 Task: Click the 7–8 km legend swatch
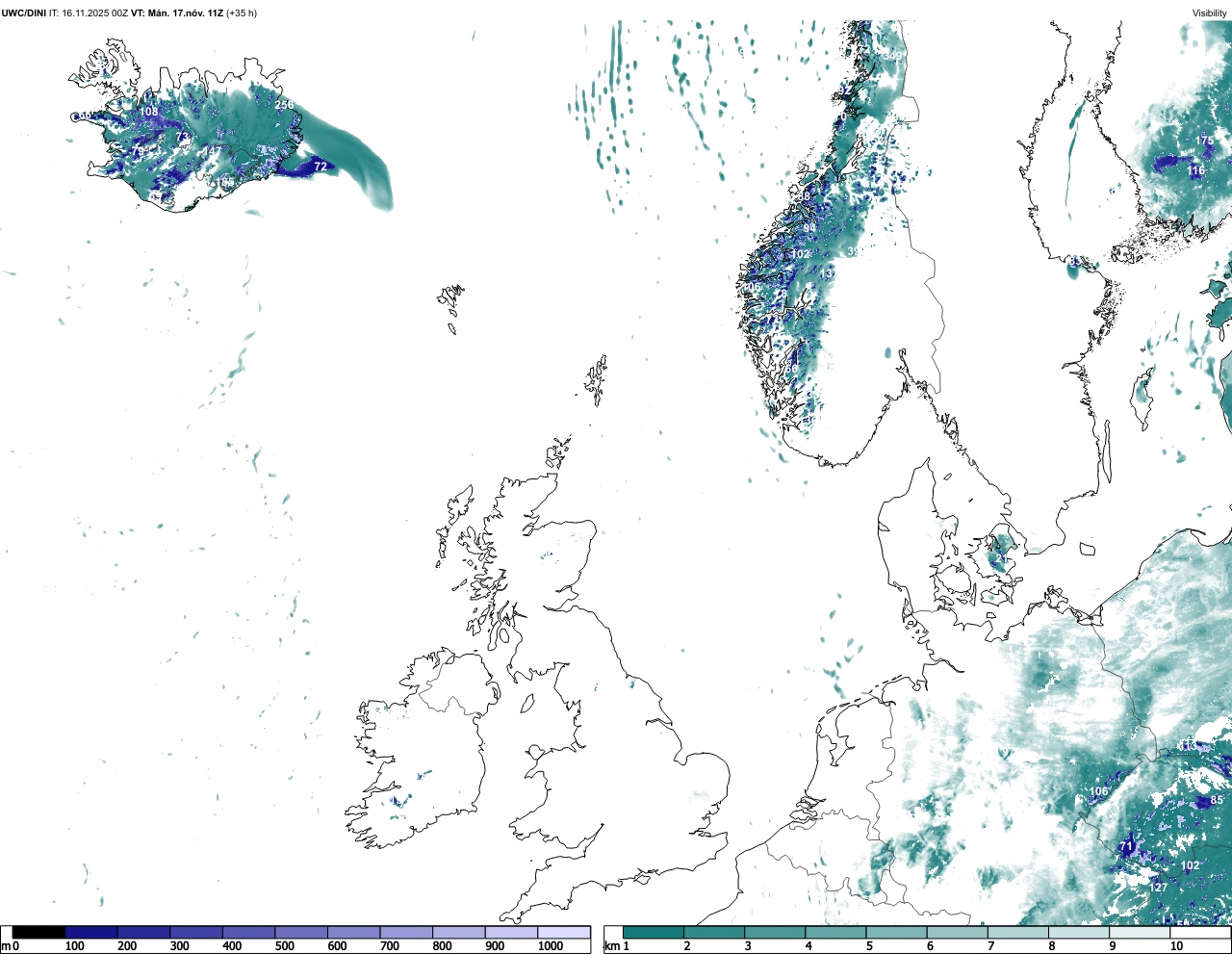[x=1018, y=933]
